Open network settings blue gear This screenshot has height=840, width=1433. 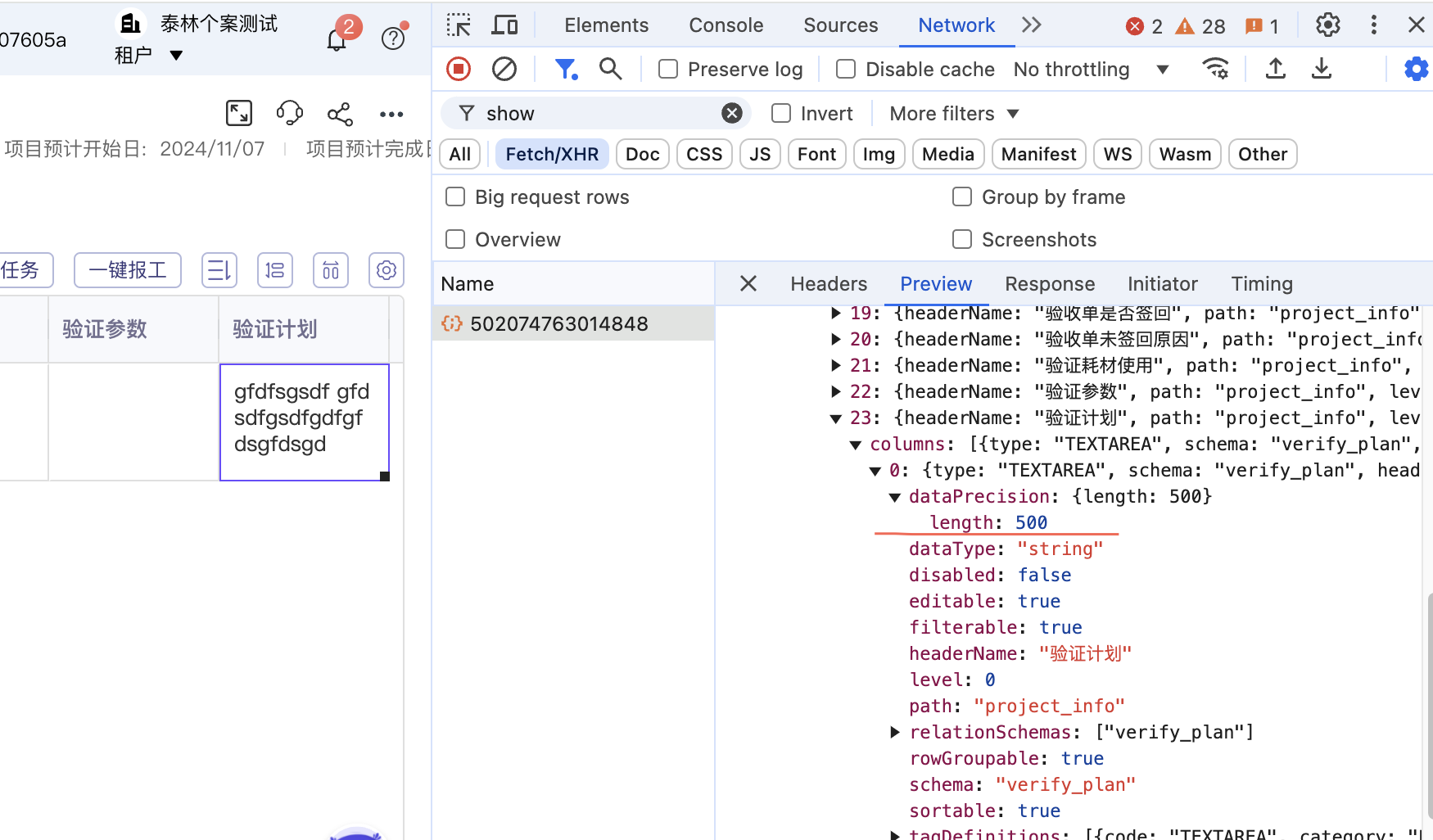1416,69
